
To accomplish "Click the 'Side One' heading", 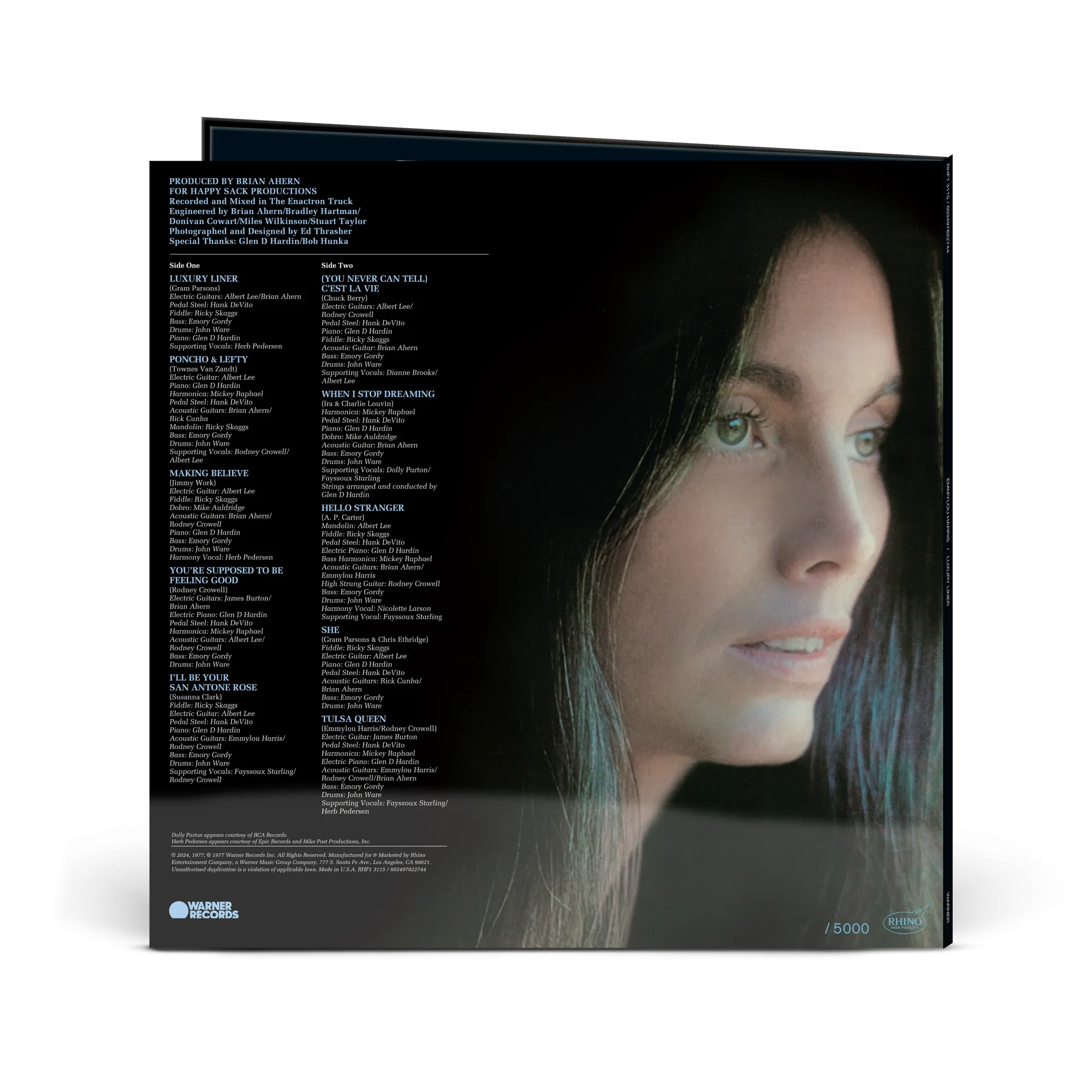I will coord(184,266).
